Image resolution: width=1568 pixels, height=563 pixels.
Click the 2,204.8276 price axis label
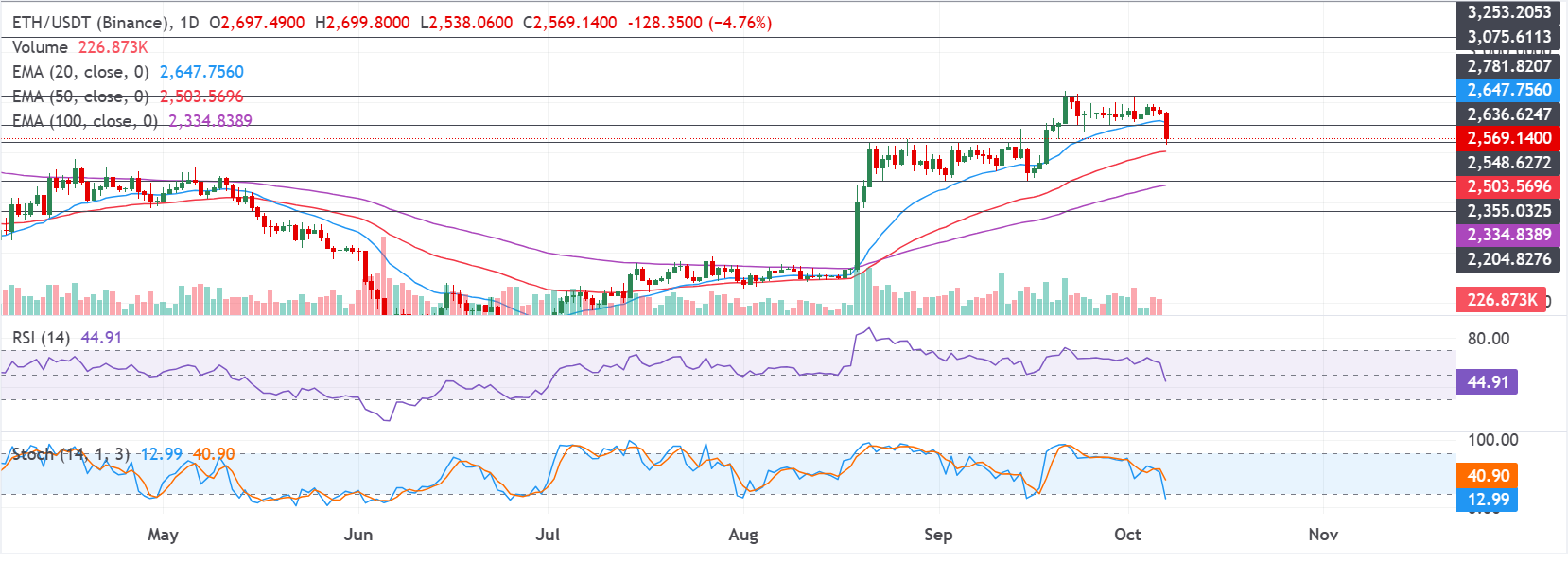point(1508,258)
